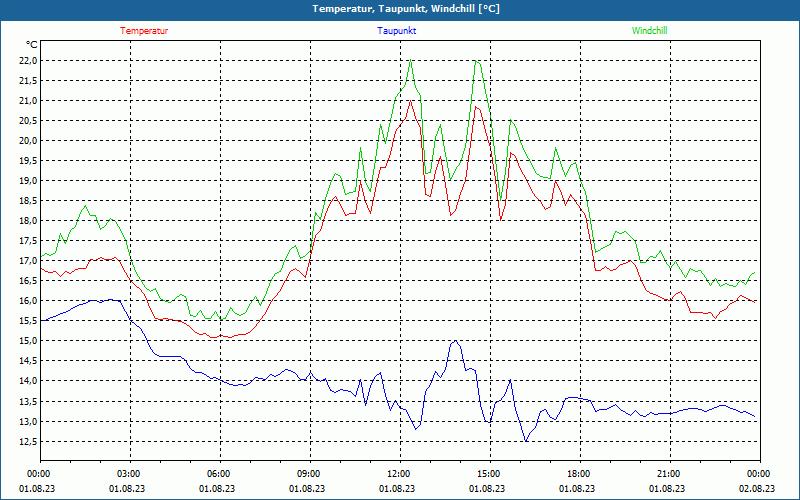Click the 15,0 value on the y-axis

pos(27,341)
